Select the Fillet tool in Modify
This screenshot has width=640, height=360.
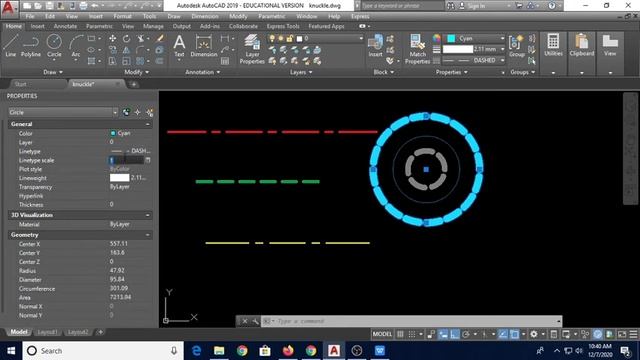141,50
